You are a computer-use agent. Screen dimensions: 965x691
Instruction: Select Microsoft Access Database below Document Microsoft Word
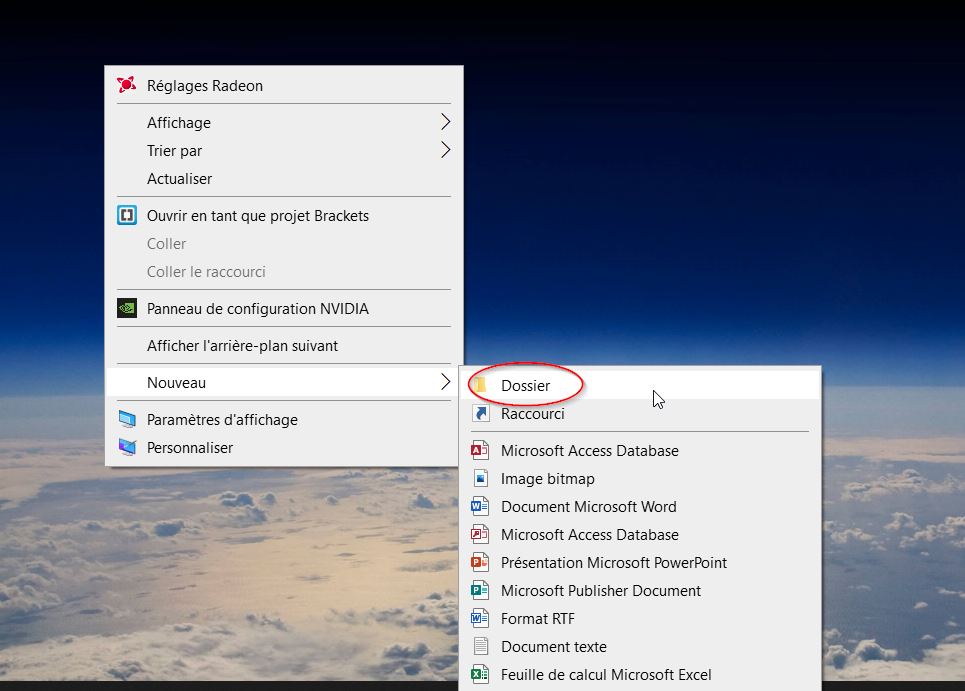click(x=640, y=535)
